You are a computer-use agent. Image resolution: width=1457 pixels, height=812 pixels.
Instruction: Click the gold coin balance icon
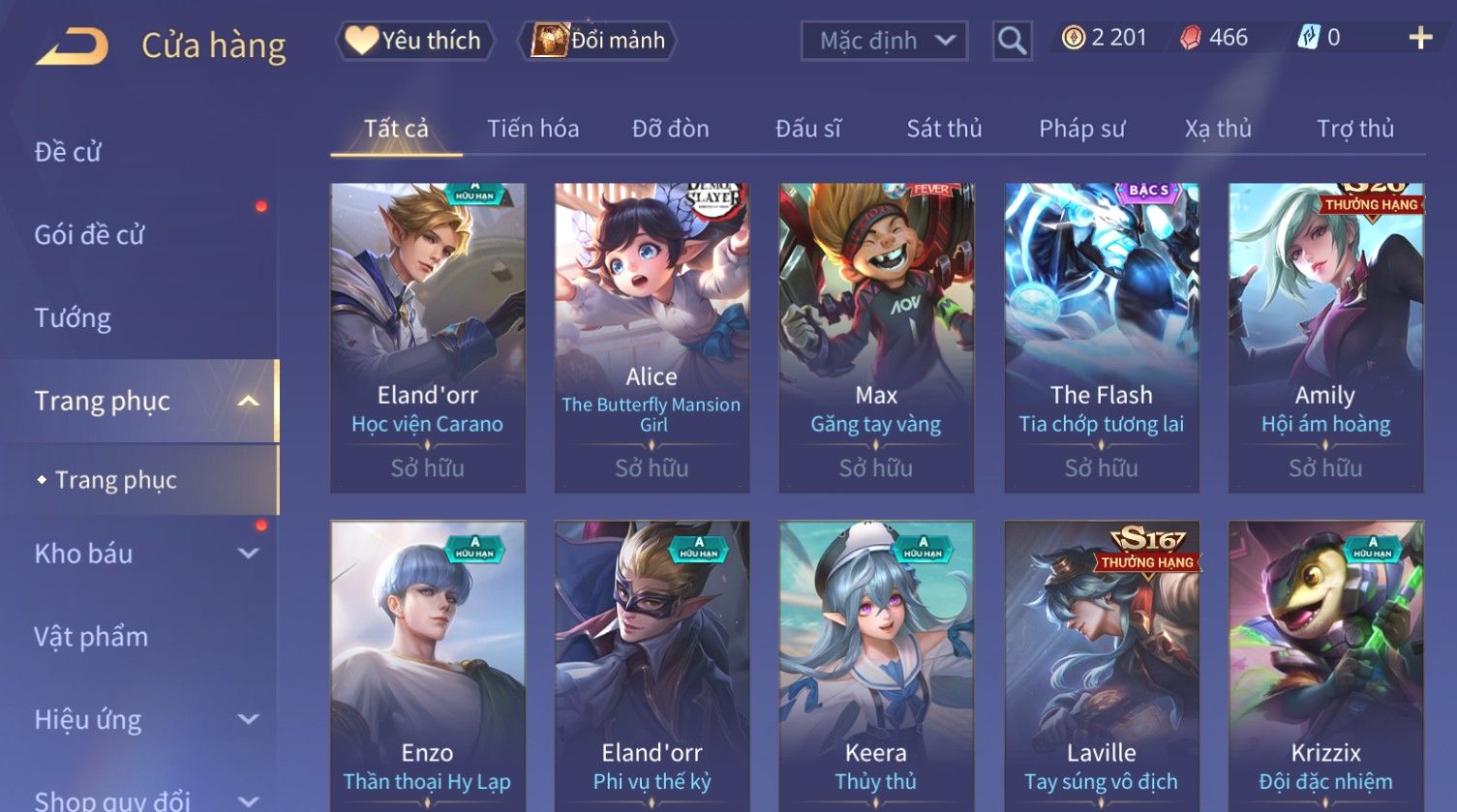pos(1073,38)
